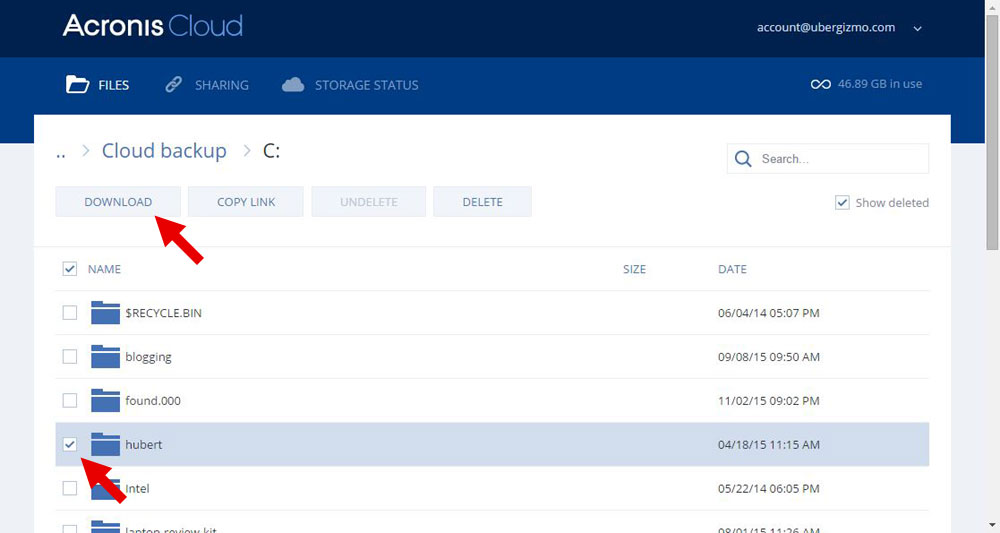Switch to the STORAGE STATUS tab
Viewport: 1000px width, 533px height.
(367, 85)
